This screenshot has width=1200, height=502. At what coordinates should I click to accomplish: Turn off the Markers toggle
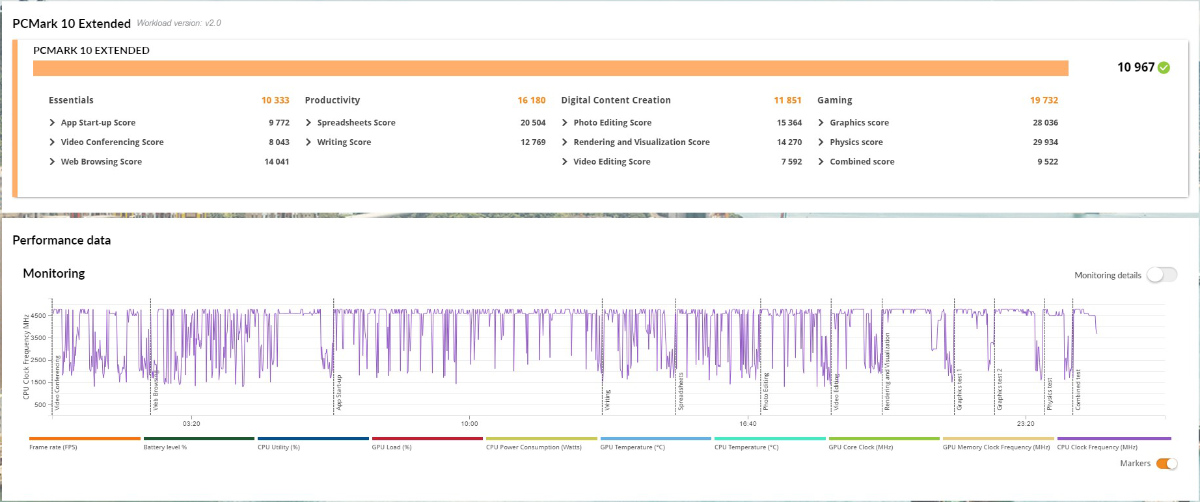coord(1166,463)
